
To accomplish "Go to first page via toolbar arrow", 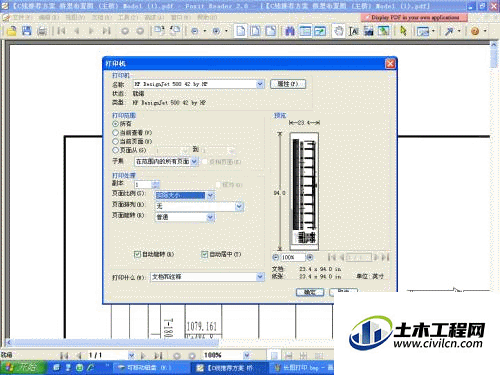I will pos(61,31).
